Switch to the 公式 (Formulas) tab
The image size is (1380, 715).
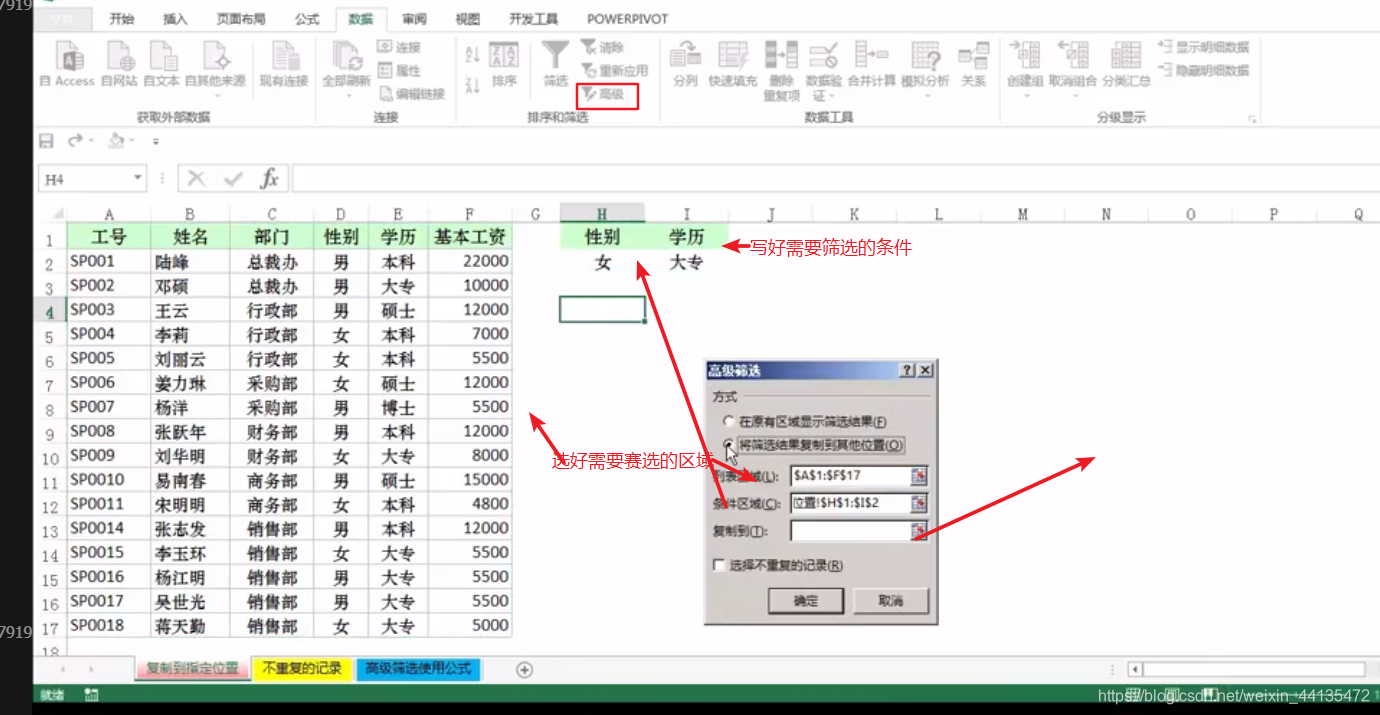[x=307, y=19]
